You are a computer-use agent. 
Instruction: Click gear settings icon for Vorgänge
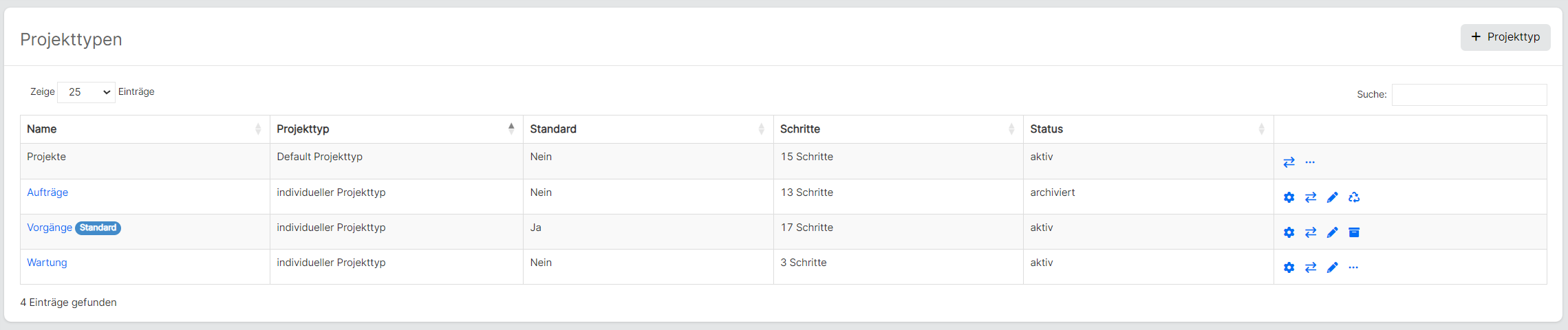[x=1289, y=232]
